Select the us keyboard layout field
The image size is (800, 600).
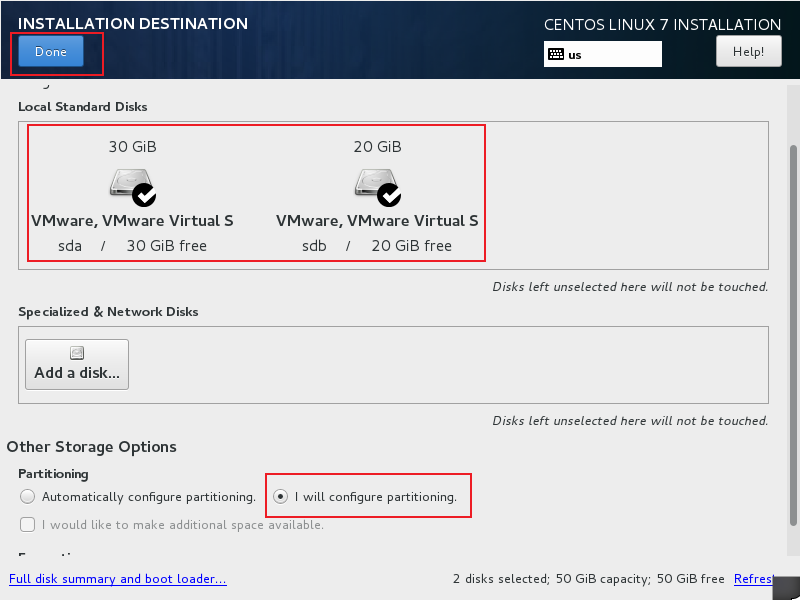603,54
